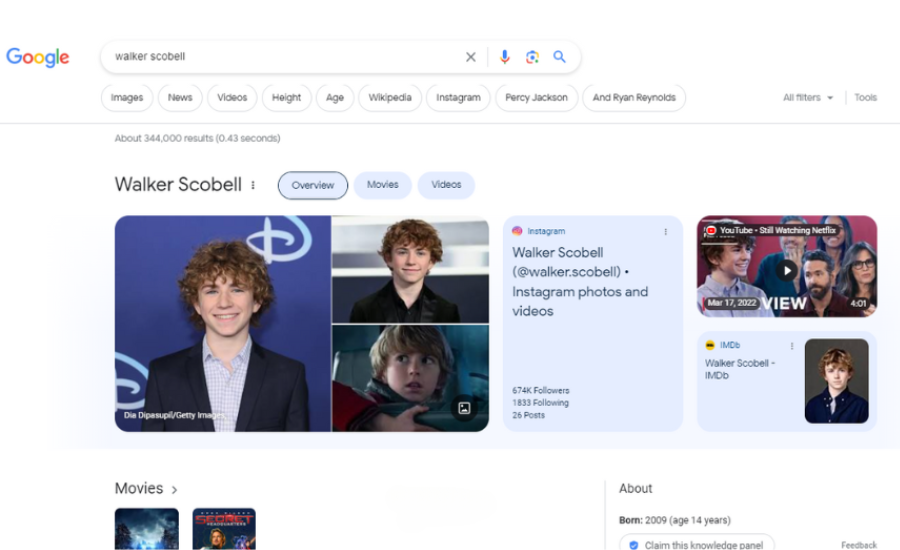Click 674K Followers text on Instagram card
The image size is (900, 550).
point(541,390)
